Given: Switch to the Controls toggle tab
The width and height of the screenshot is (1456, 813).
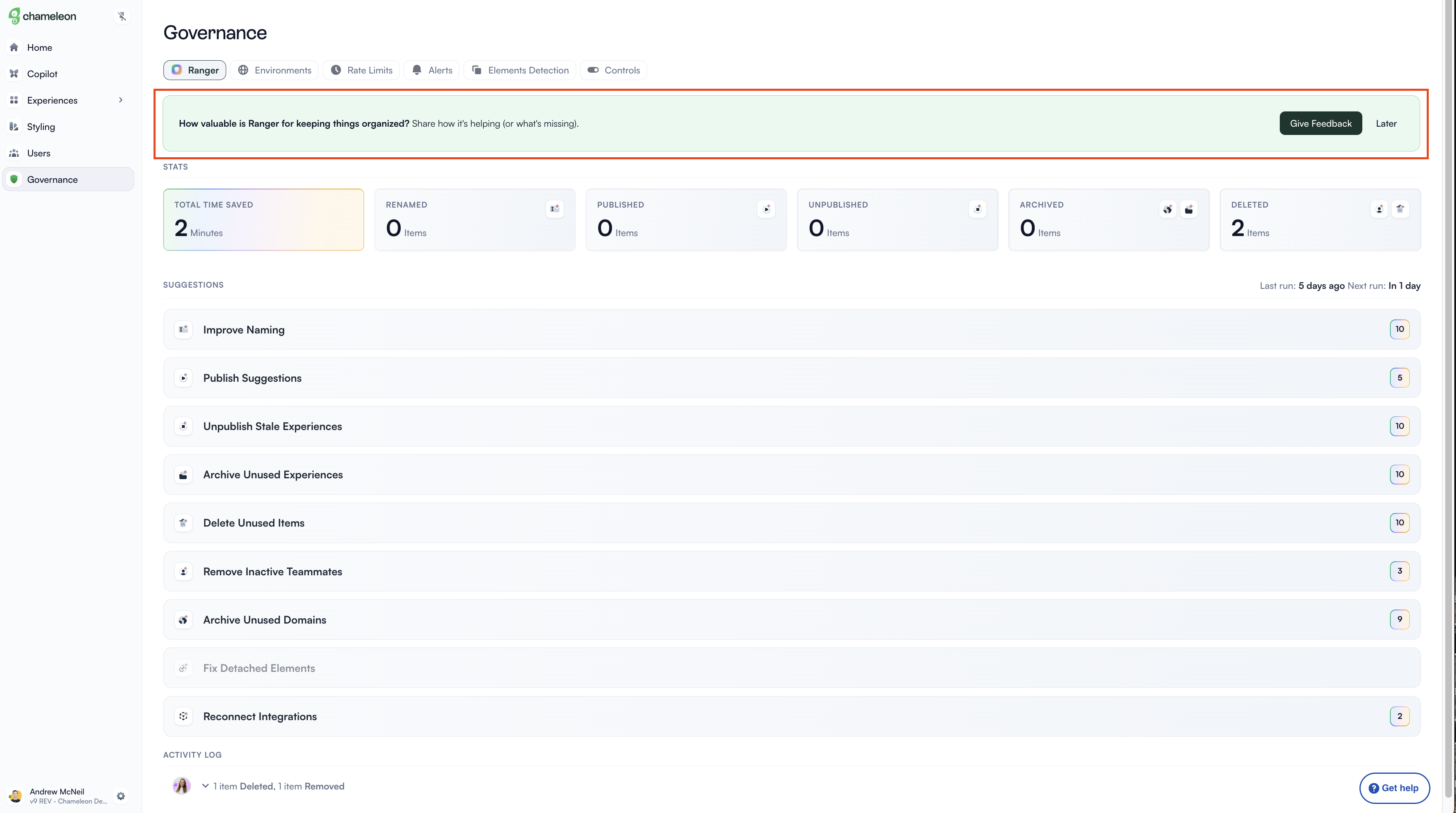Looking at the screenshot, I should pos(613,70).
